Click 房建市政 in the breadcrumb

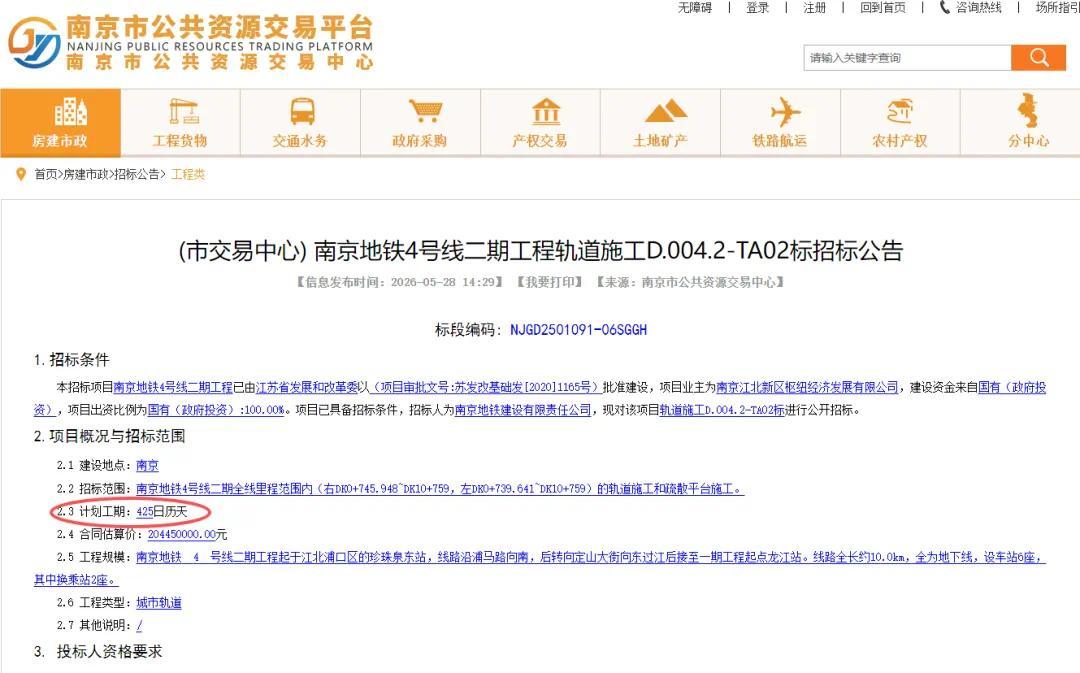point(85,174)
